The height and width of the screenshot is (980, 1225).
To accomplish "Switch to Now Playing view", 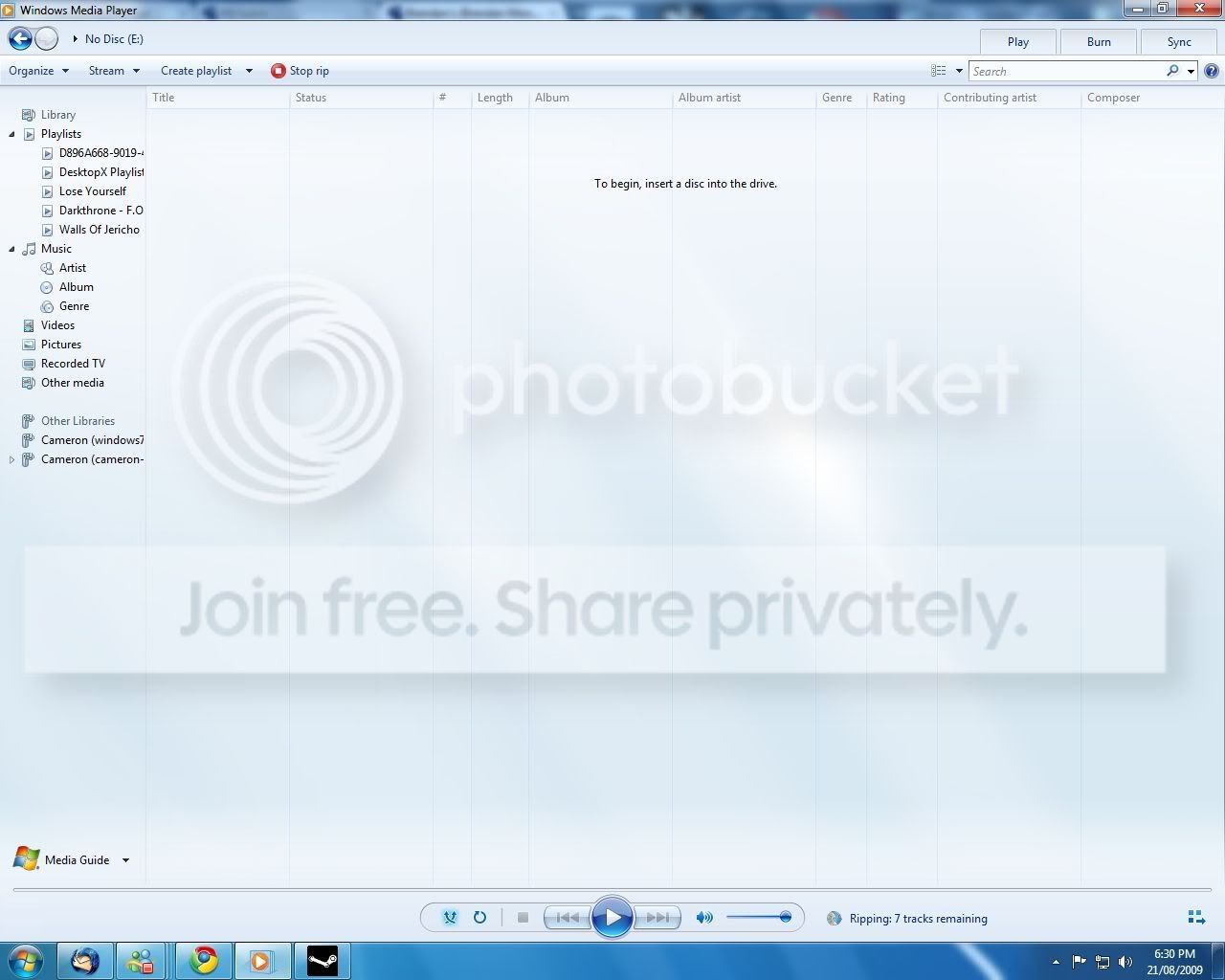I will pyautogui.click(x=1196, y=918).
